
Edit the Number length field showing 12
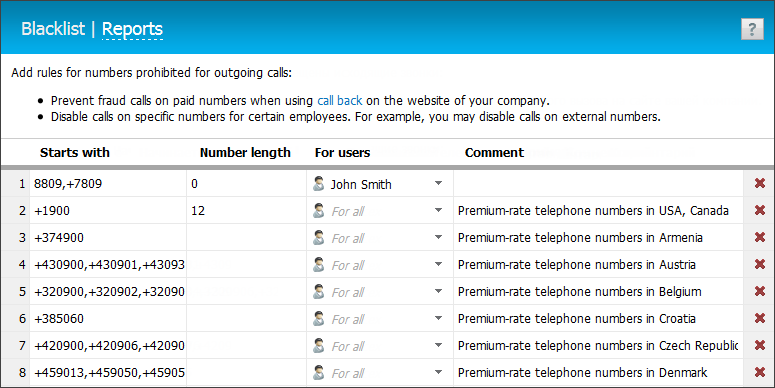246,211
